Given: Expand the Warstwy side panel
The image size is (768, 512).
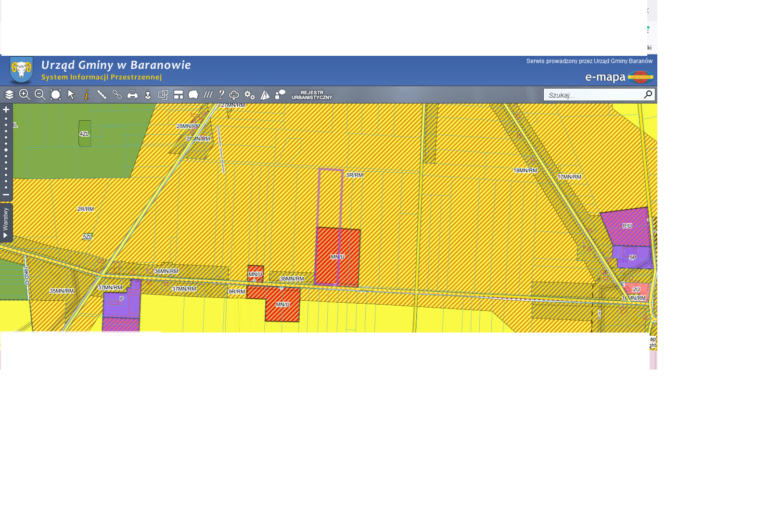Looking at the screenshot, I should 6,222.
